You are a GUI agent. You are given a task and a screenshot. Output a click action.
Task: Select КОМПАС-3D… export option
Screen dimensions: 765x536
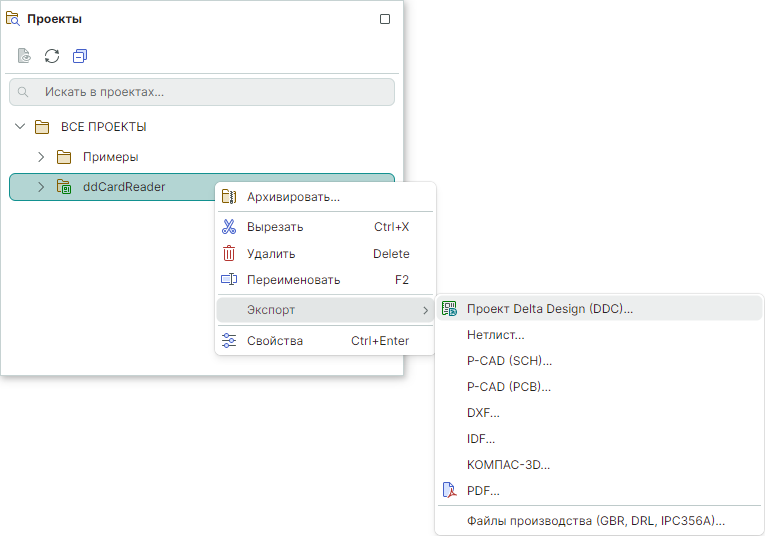pyautogui.click(x=508, y=465)
